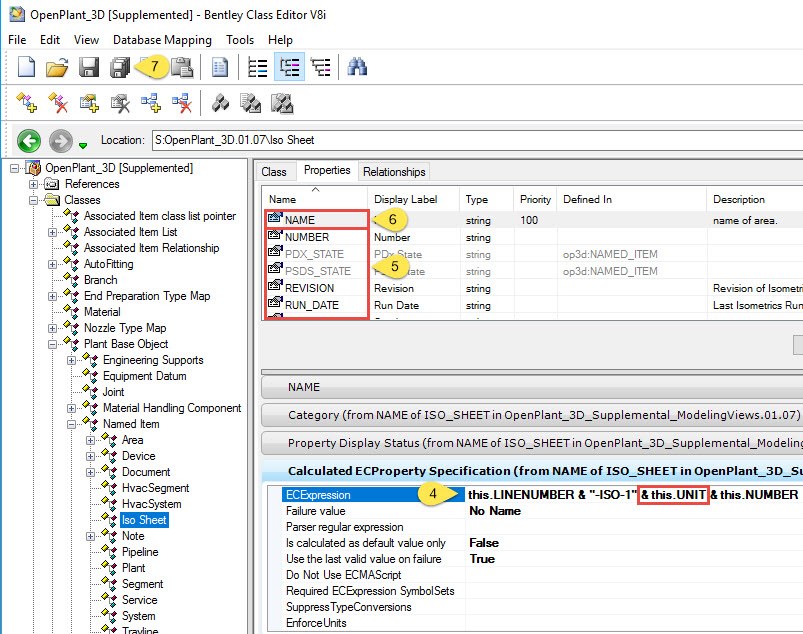The height and width of the screenshot is (634, 803).
Task: Click the NAME property row icon
Action: 275,218
